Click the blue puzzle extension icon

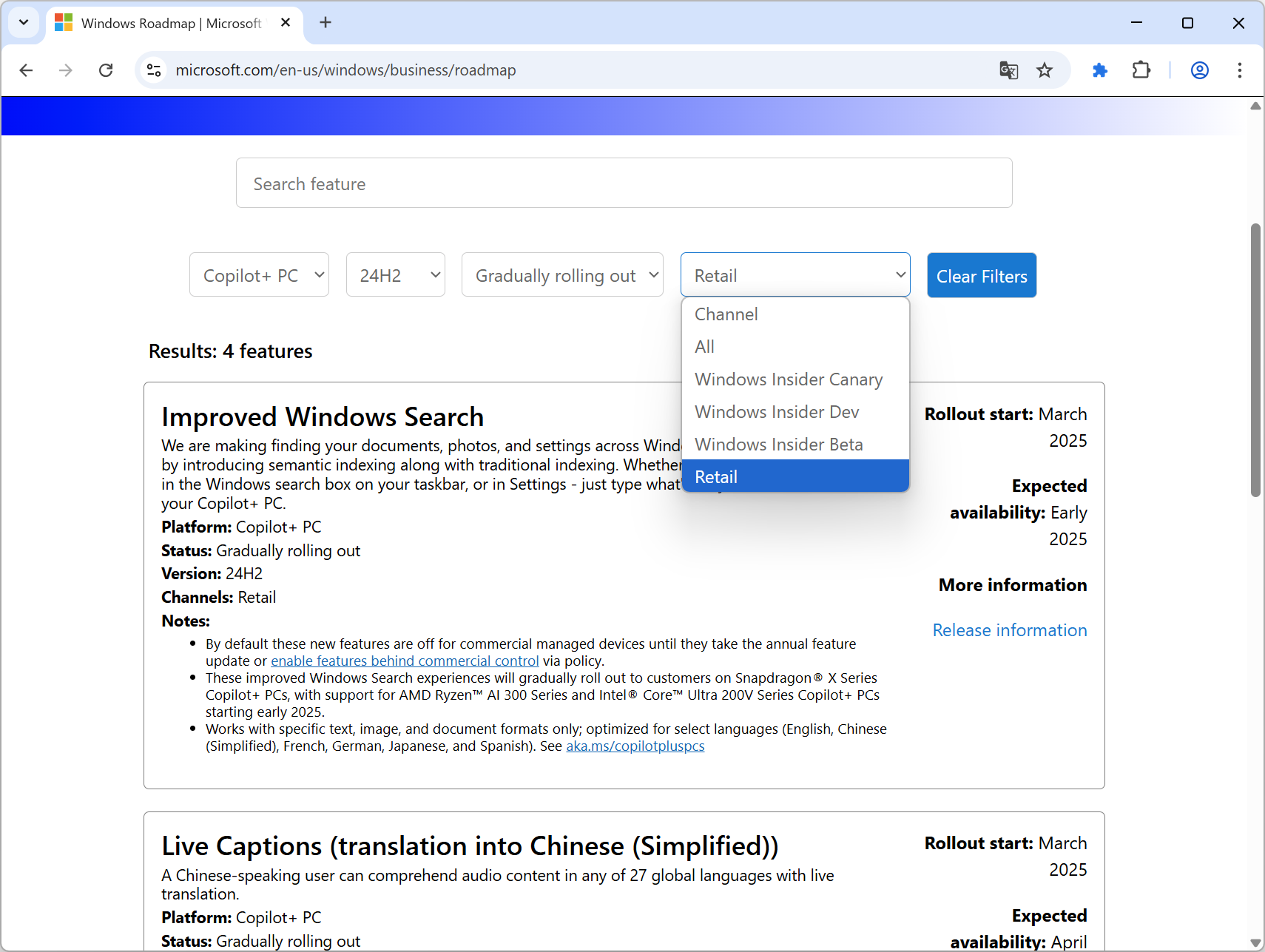[1100, 70]
